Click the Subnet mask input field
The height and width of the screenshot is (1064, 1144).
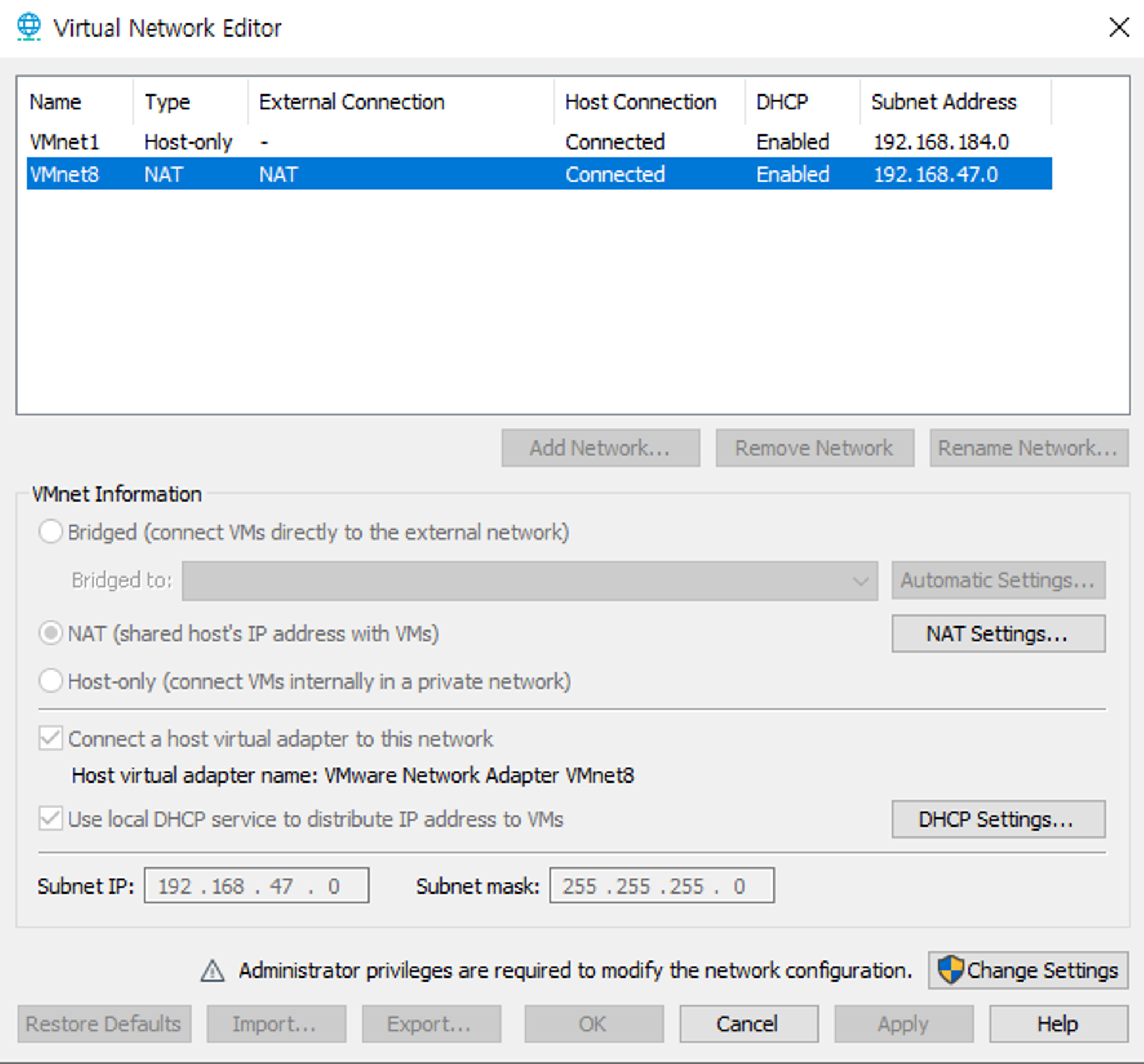coord(661,886)
